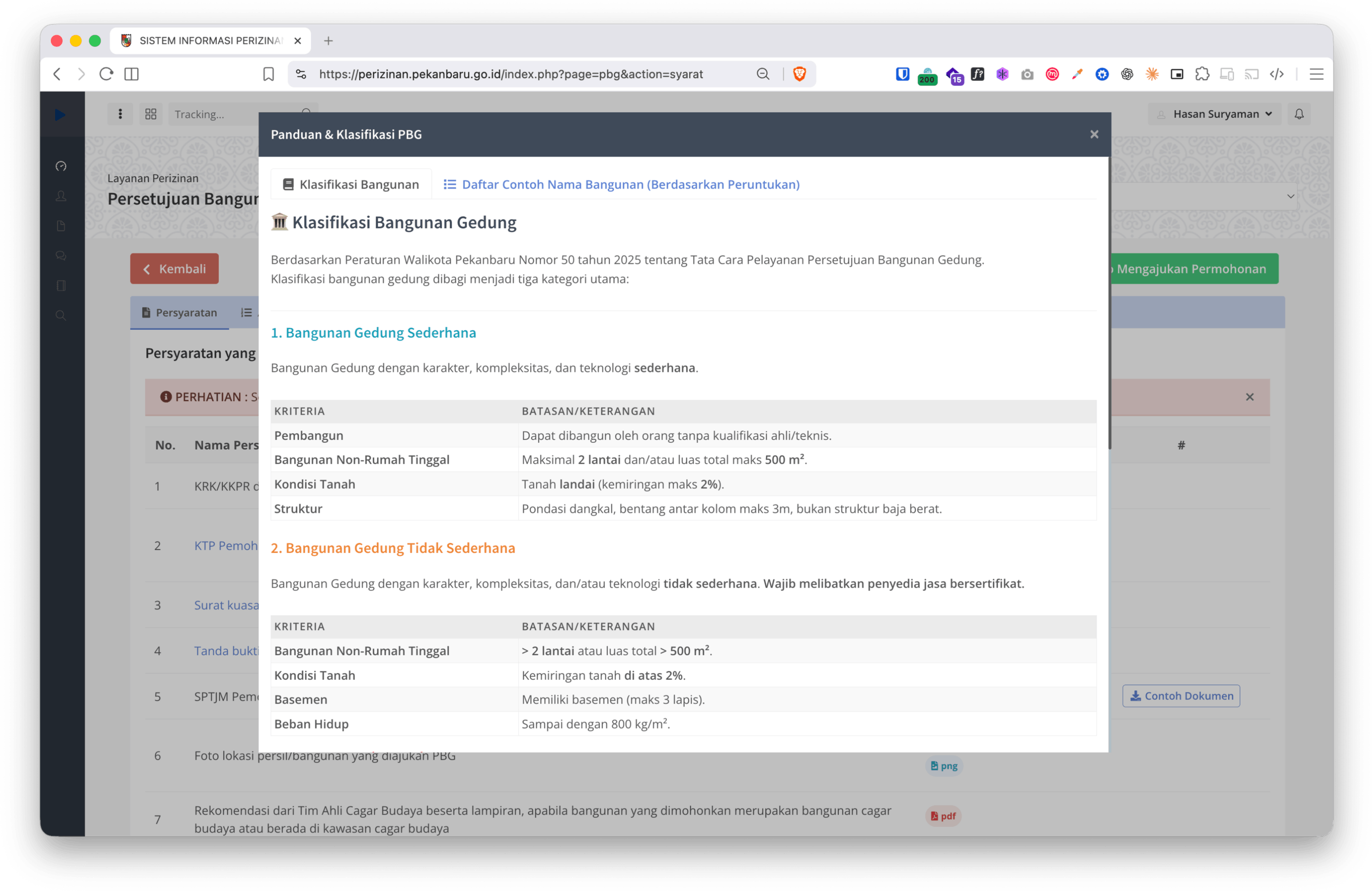Download the Contoh Dokumen file

coord(1181,696)
